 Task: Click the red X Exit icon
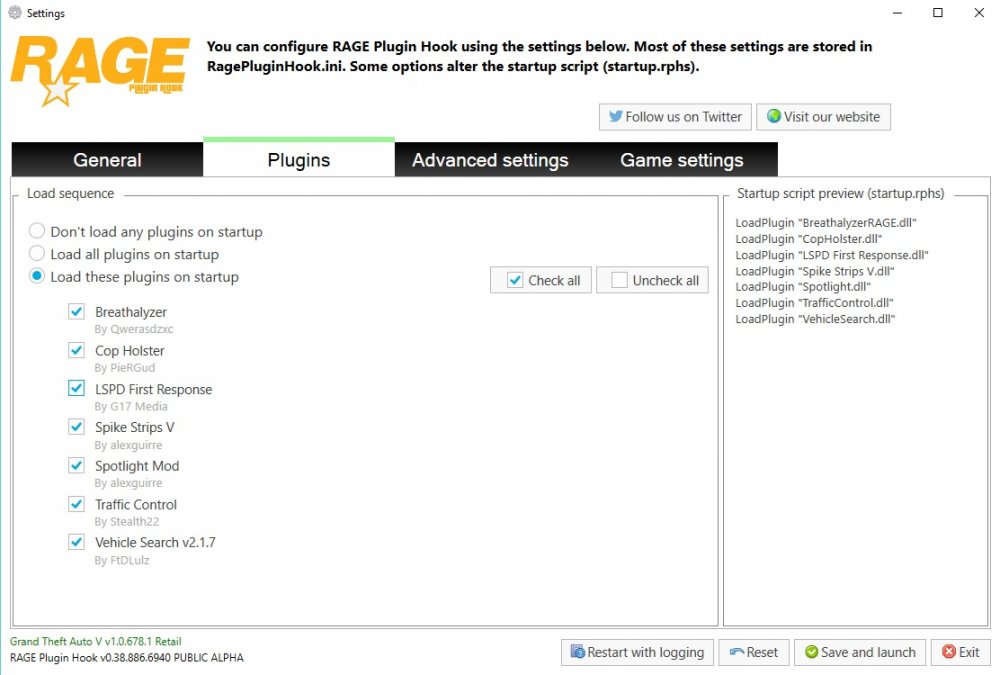[x=948, y=651]
